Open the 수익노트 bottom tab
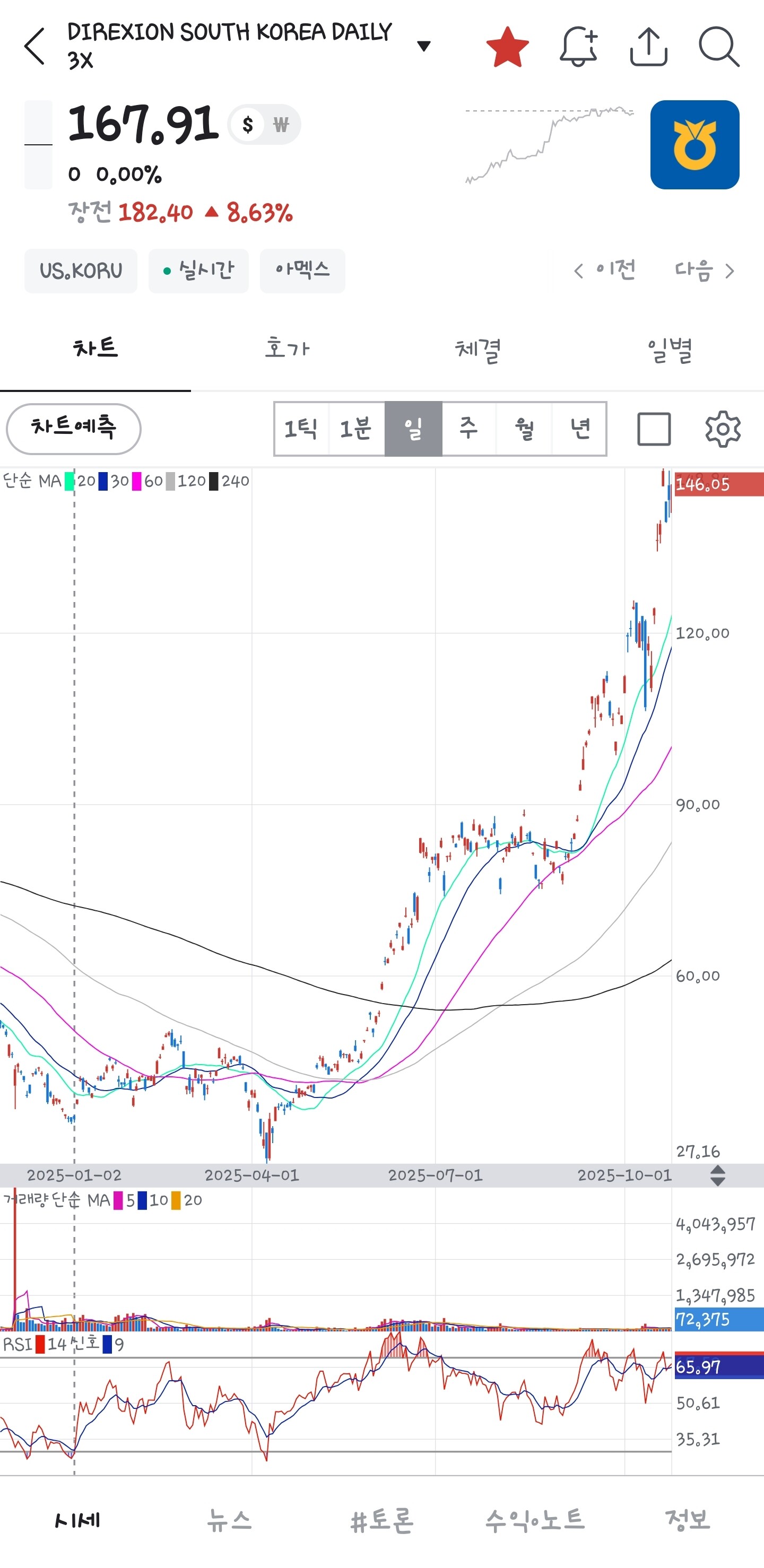Viewport: 764px width, 1568px height. (534, 1520)
